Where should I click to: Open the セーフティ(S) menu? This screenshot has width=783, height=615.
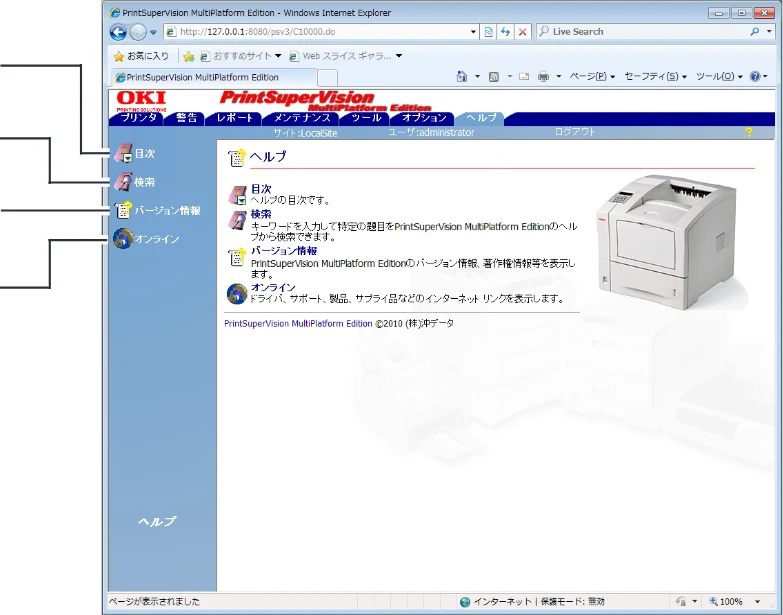point(656,76)
